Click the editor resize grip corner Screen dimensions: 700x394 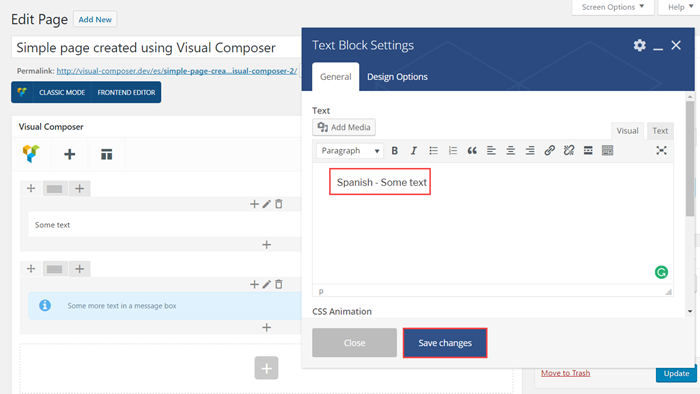coord(668,292)
